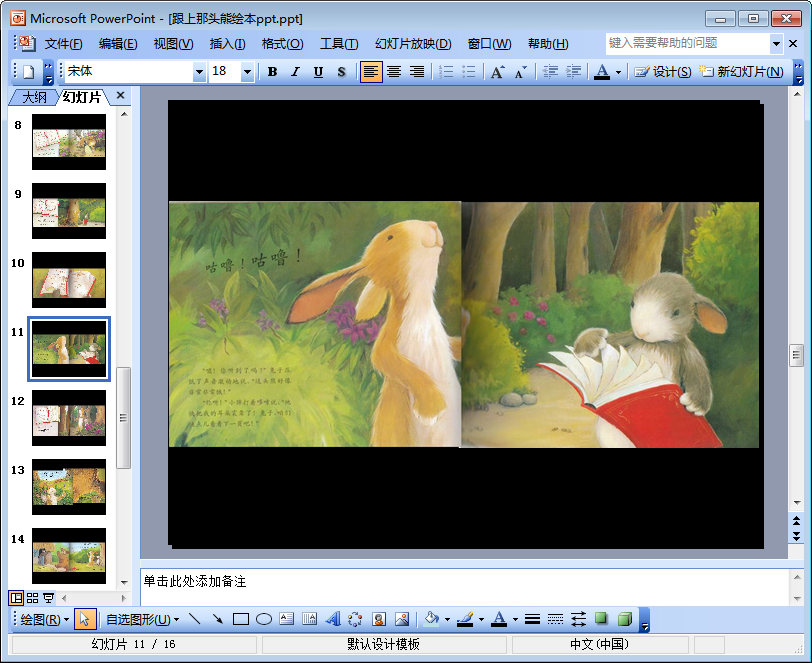Image resolution: width=812 pixels, height=663 pixels.
Task: Increase the indent level
Action: (573, 71)
